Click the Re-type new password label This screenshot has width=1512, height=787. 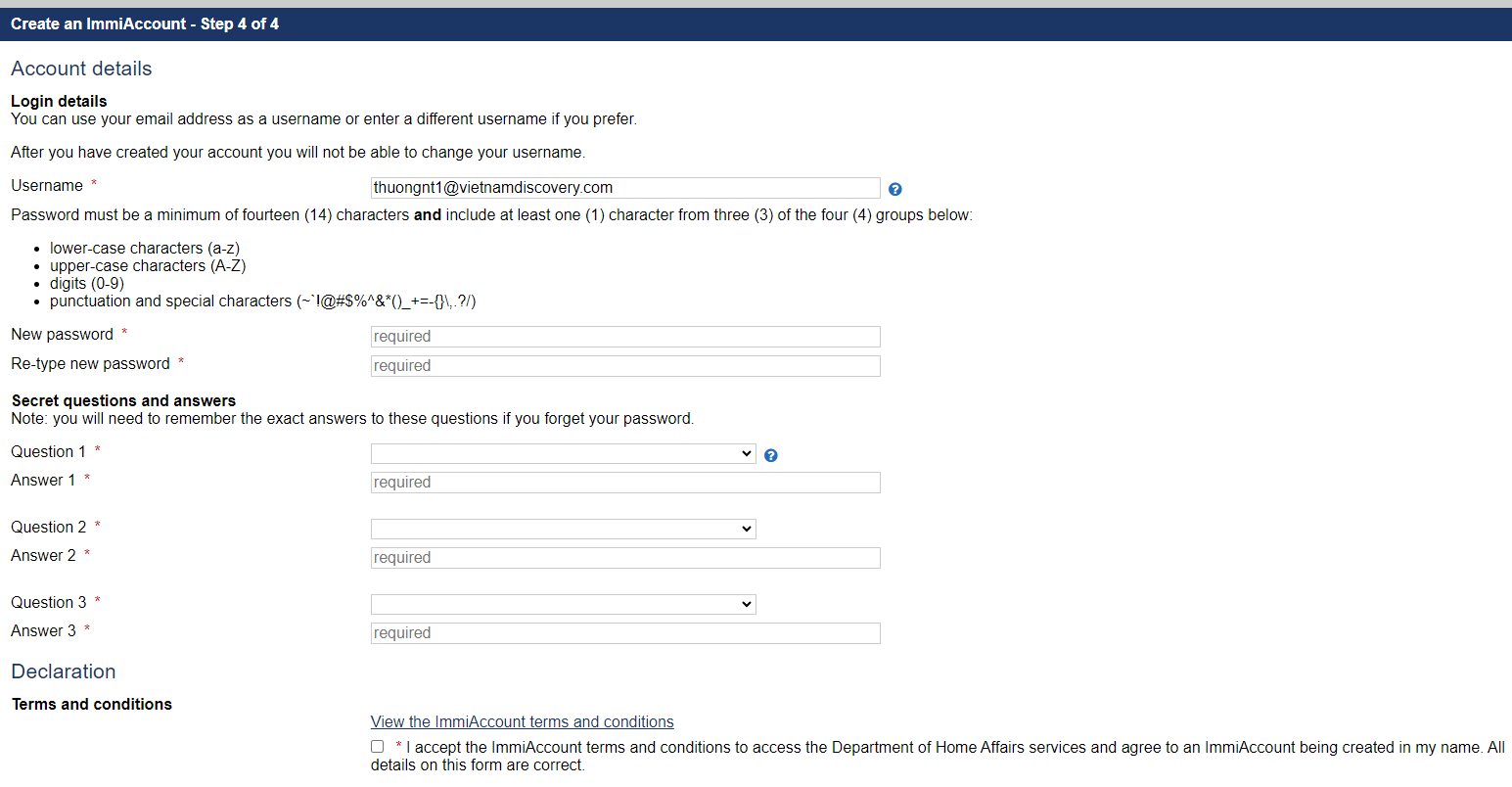click(x=90, y=364)
